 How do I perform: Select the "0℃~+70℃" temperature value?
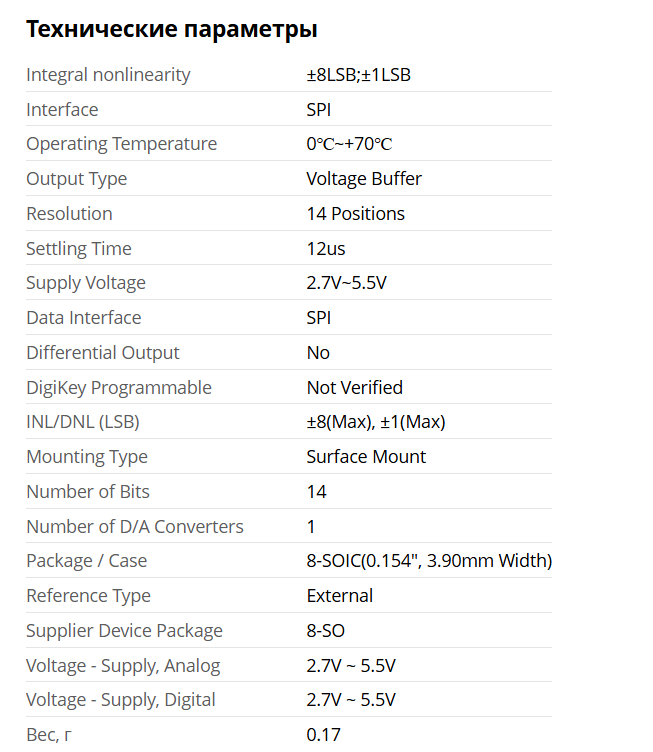click(349, 144)
